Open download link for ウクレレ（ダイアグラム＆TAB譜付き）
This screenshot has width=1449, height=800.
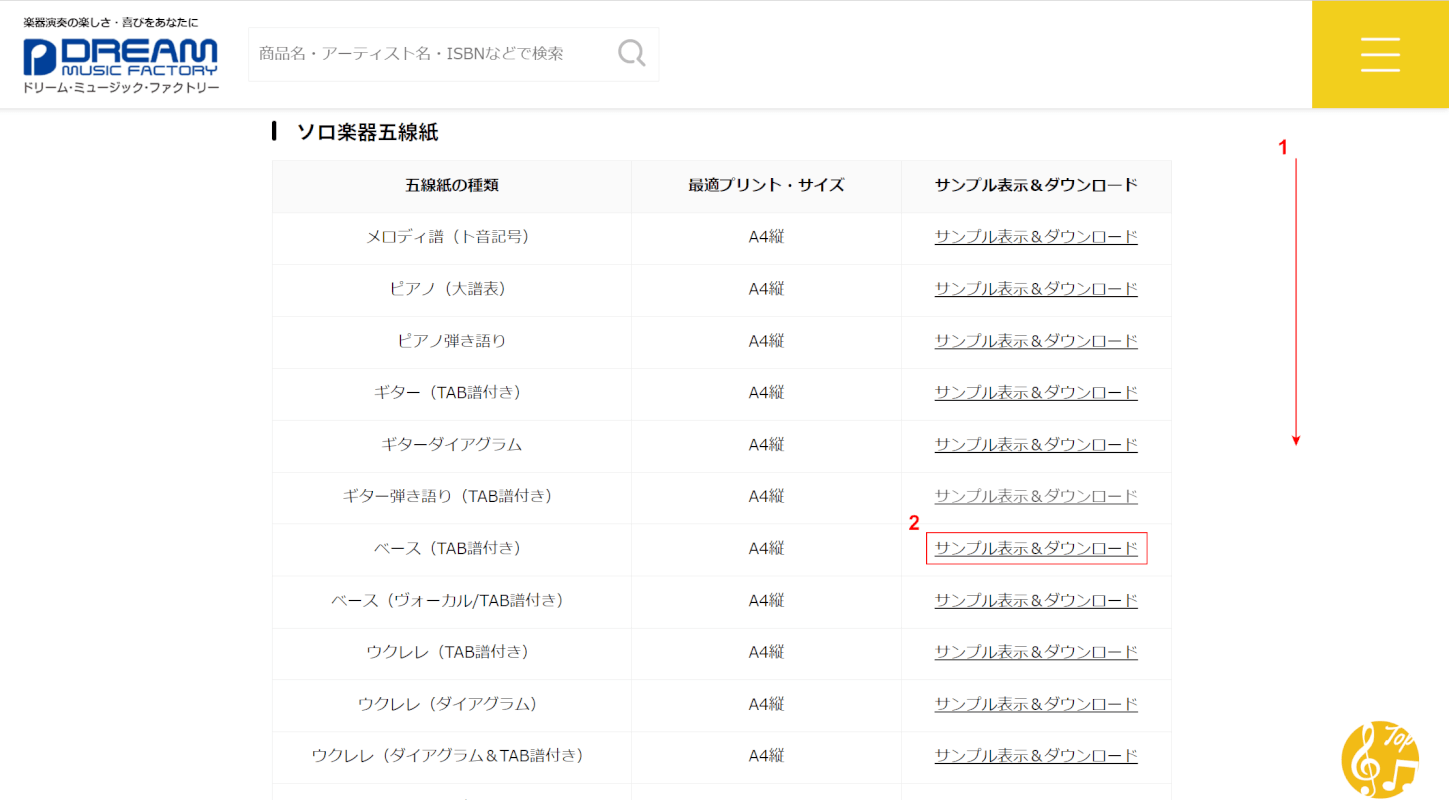[x=1036, y=756]
